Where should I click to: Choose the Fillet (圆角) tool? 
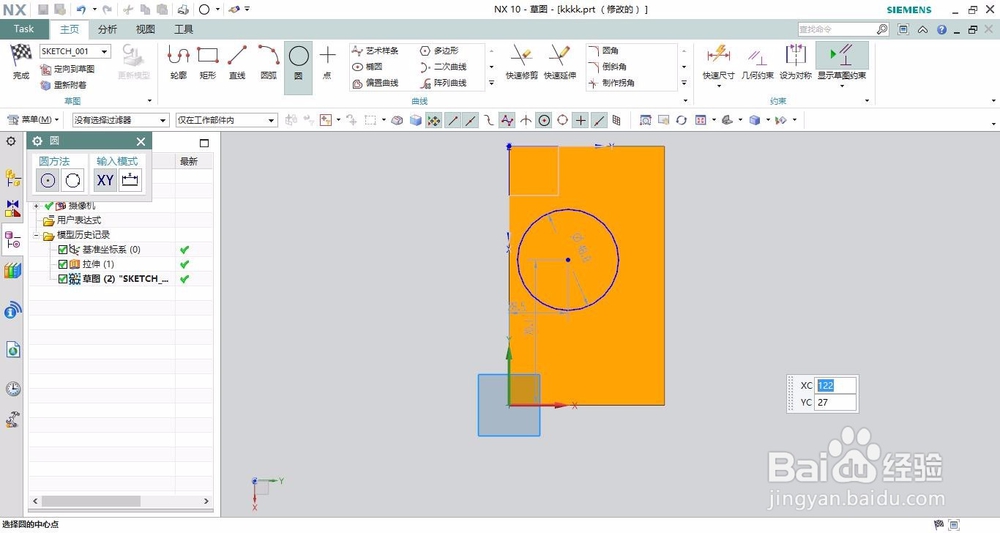[x=604, y=50]
